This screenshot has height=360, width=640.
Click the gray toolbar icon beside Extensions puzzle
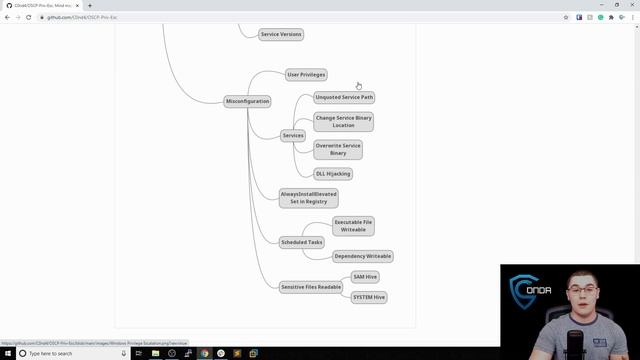pos(622,18)
